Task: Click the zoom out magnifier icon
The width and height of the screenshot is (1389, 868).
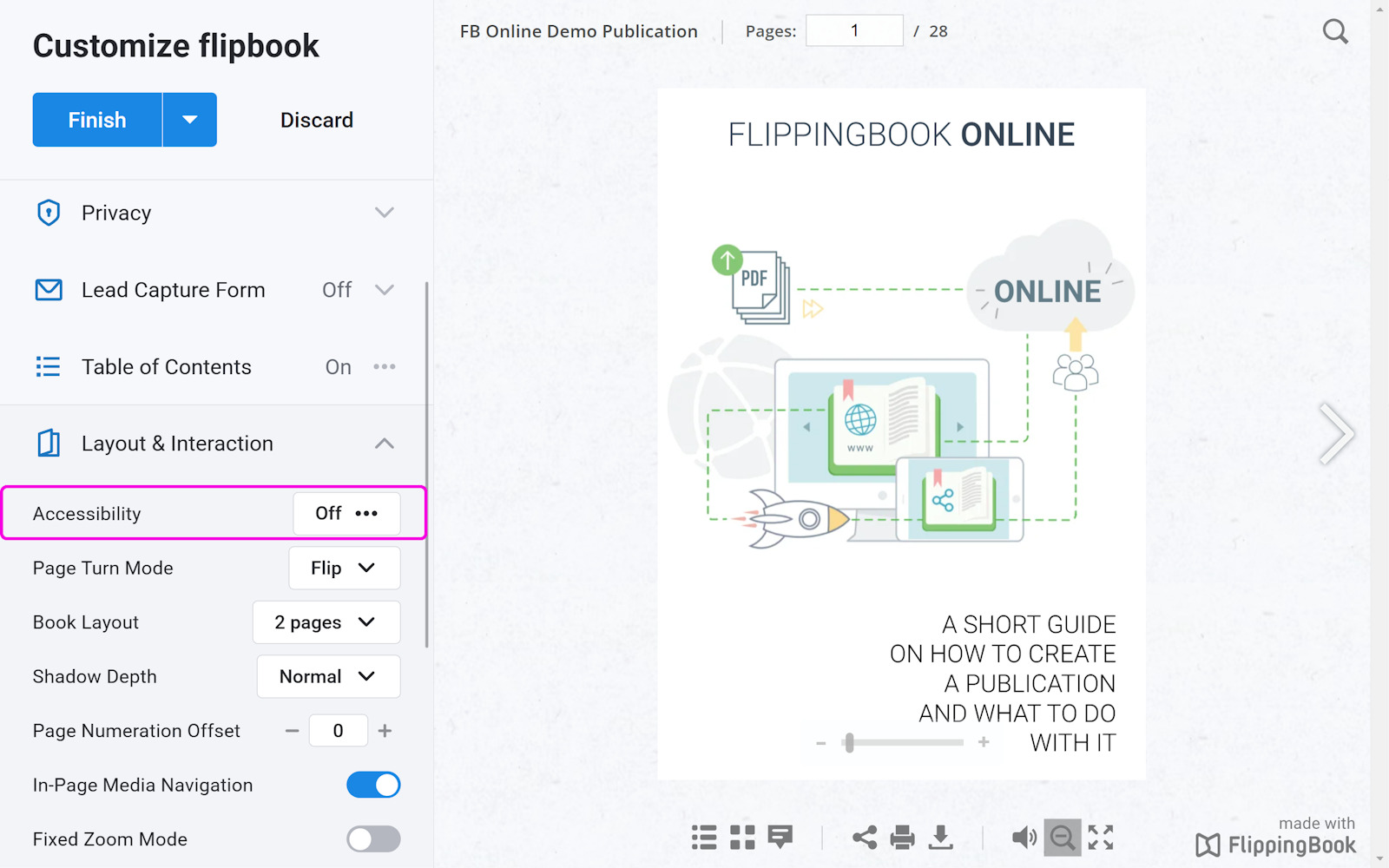Action: [1063, 838]
